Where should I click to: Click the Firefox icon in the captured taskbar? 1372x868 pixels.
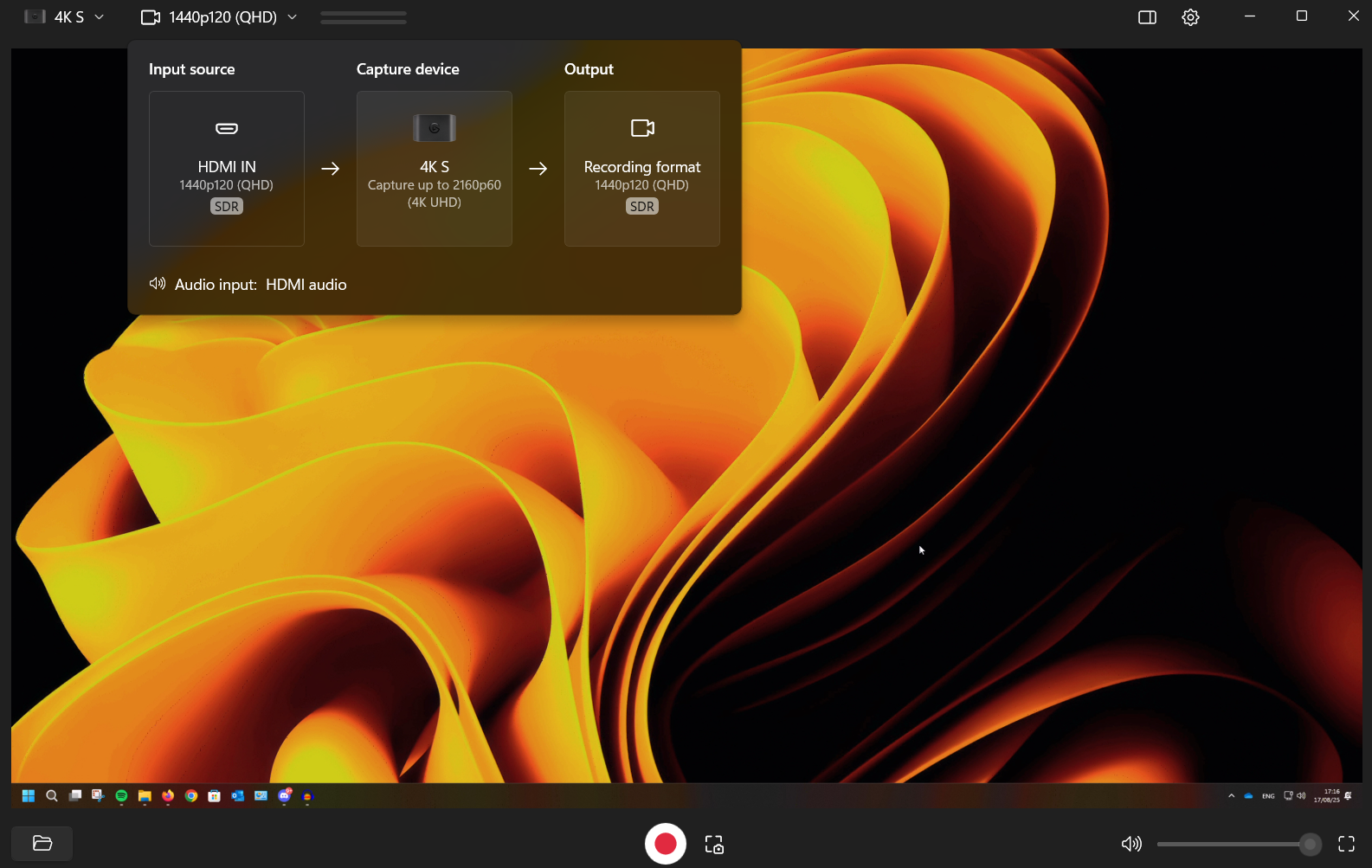(x=168, y=796)
